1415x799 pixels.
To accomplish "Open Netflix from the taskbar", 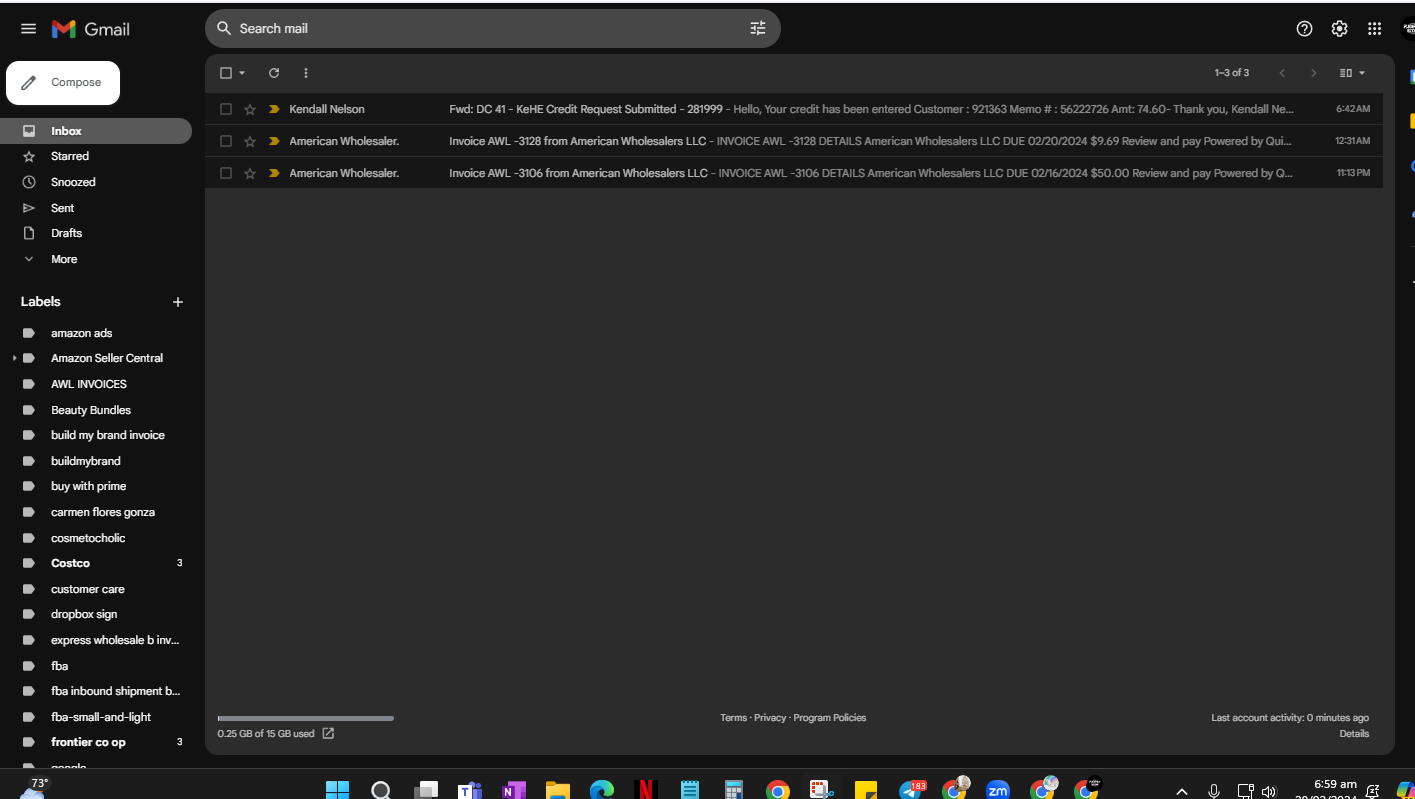I will (645, 790).
